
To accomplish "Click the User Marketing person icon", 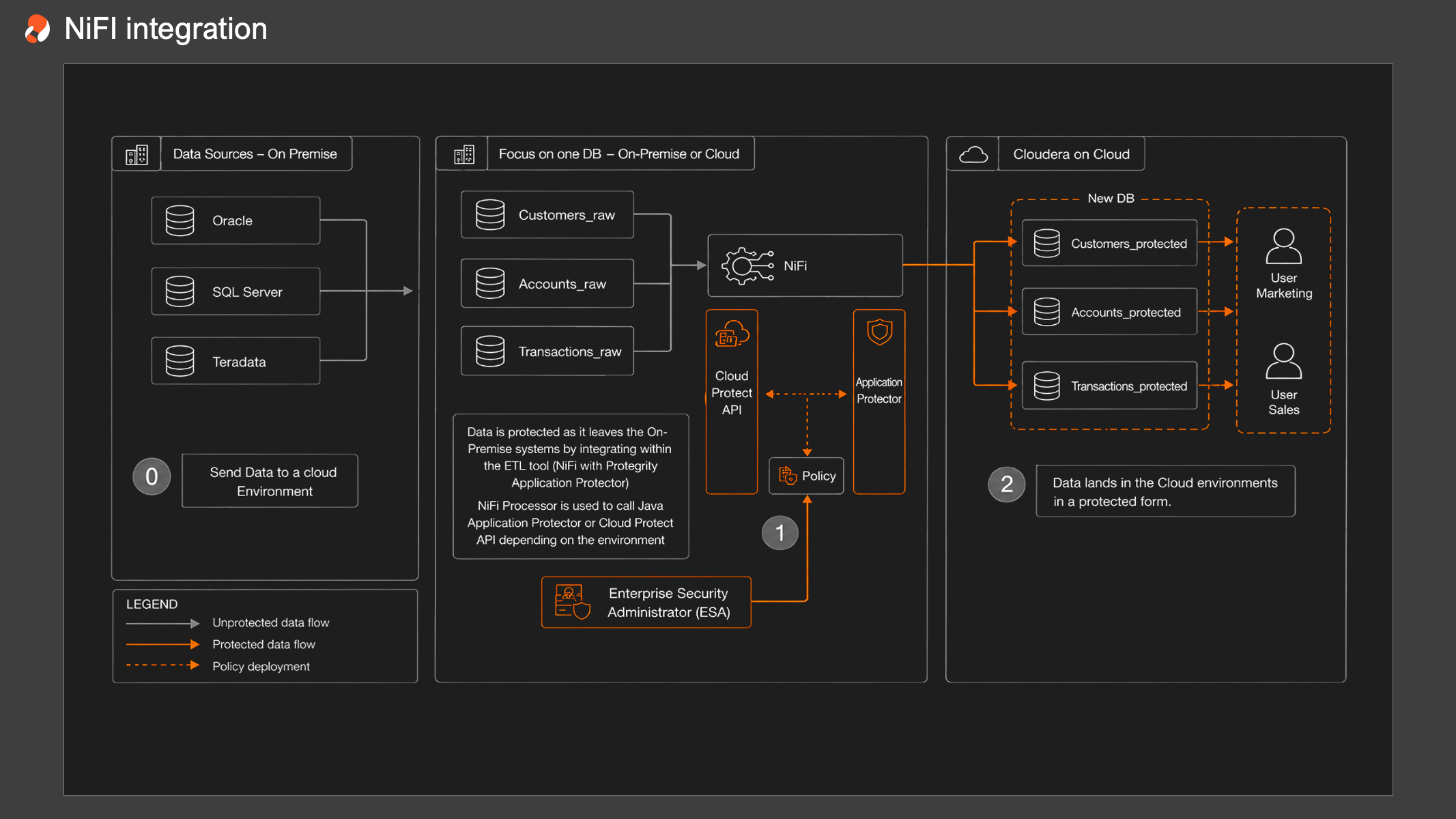I will (1284, 246).
